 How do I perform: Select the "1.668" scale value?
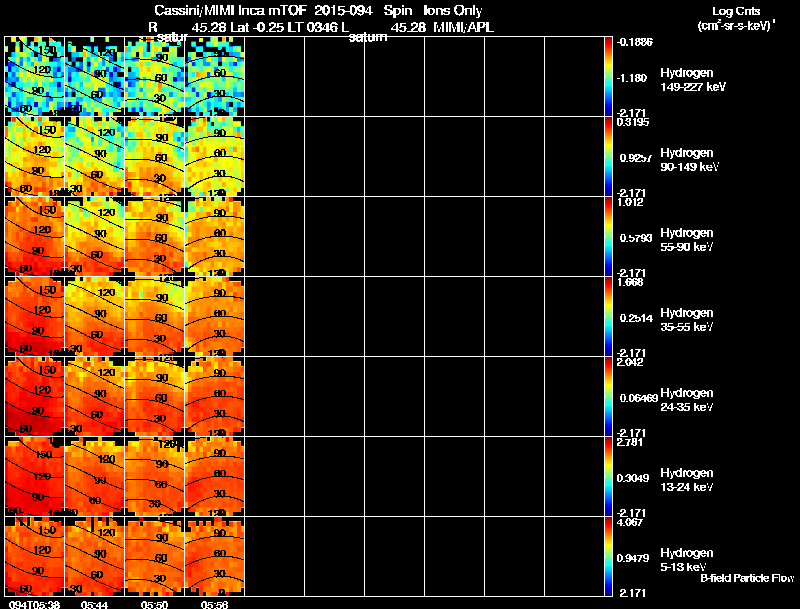(630, 283)
